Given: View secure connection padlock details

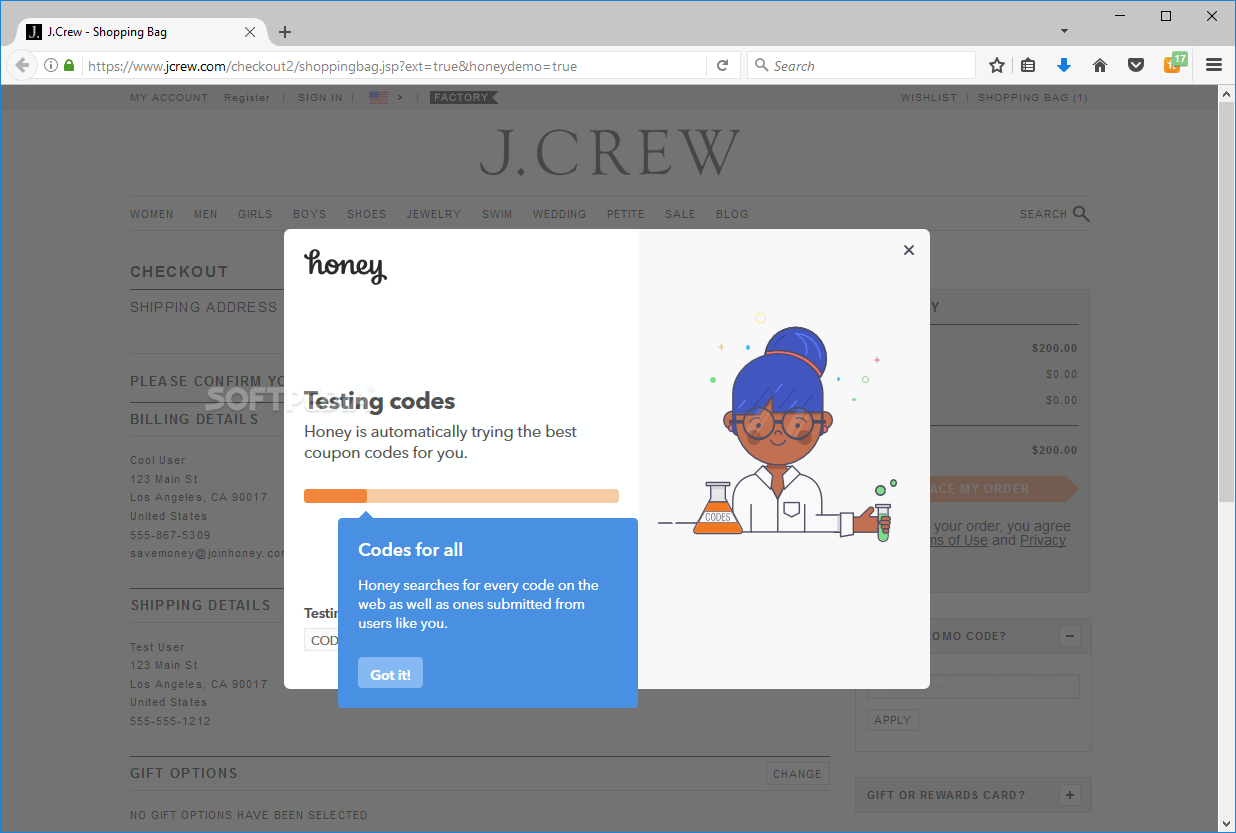Looking at the screenshot, I should (69, 66).
